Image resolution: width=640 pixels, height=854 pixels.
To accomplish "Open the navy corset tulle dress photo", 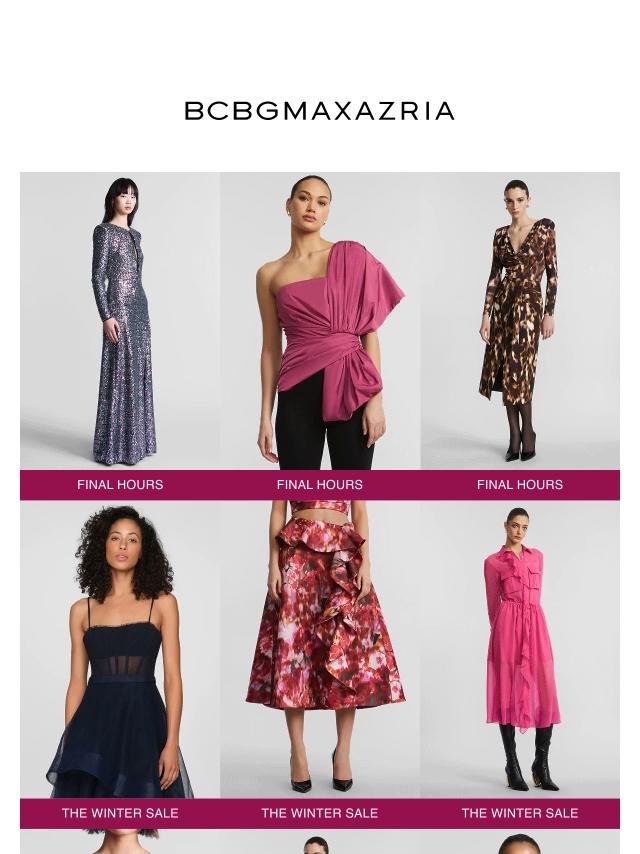I will click(x=120, y=650).
